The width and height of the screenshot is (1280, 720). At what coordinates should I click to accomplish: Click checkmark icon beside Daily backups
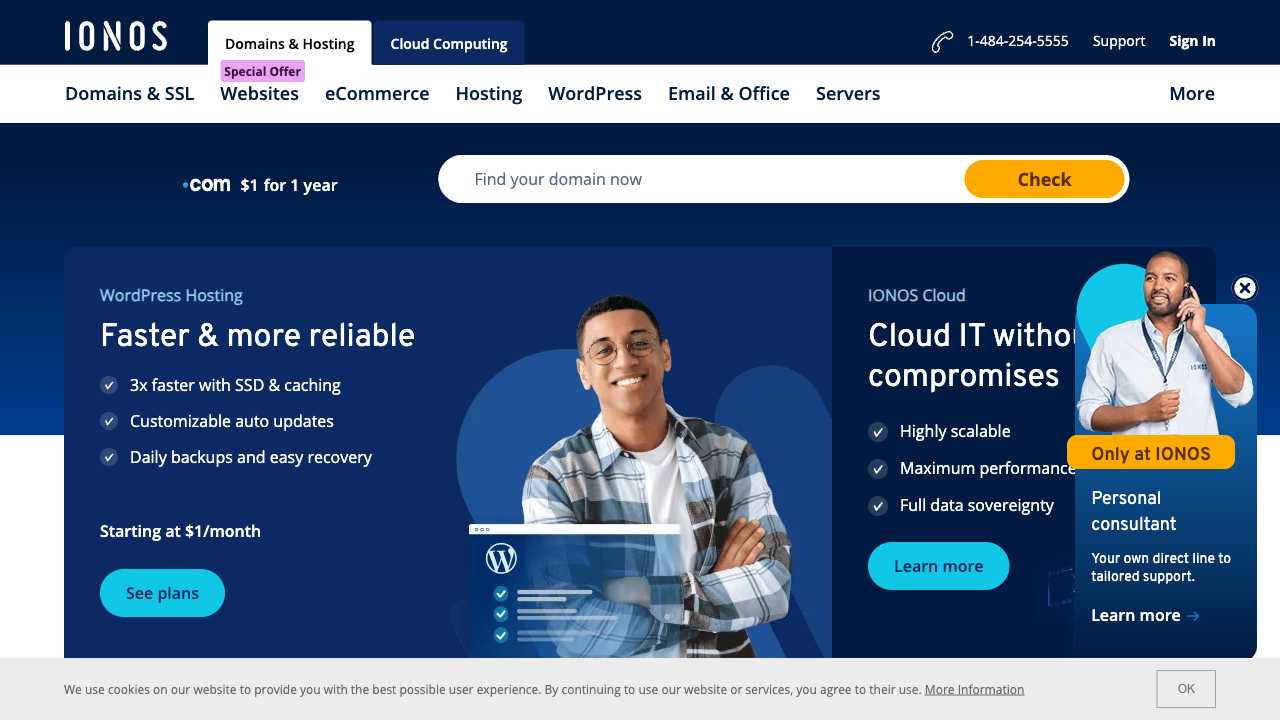pyautogui.click(x=109, y=457)
